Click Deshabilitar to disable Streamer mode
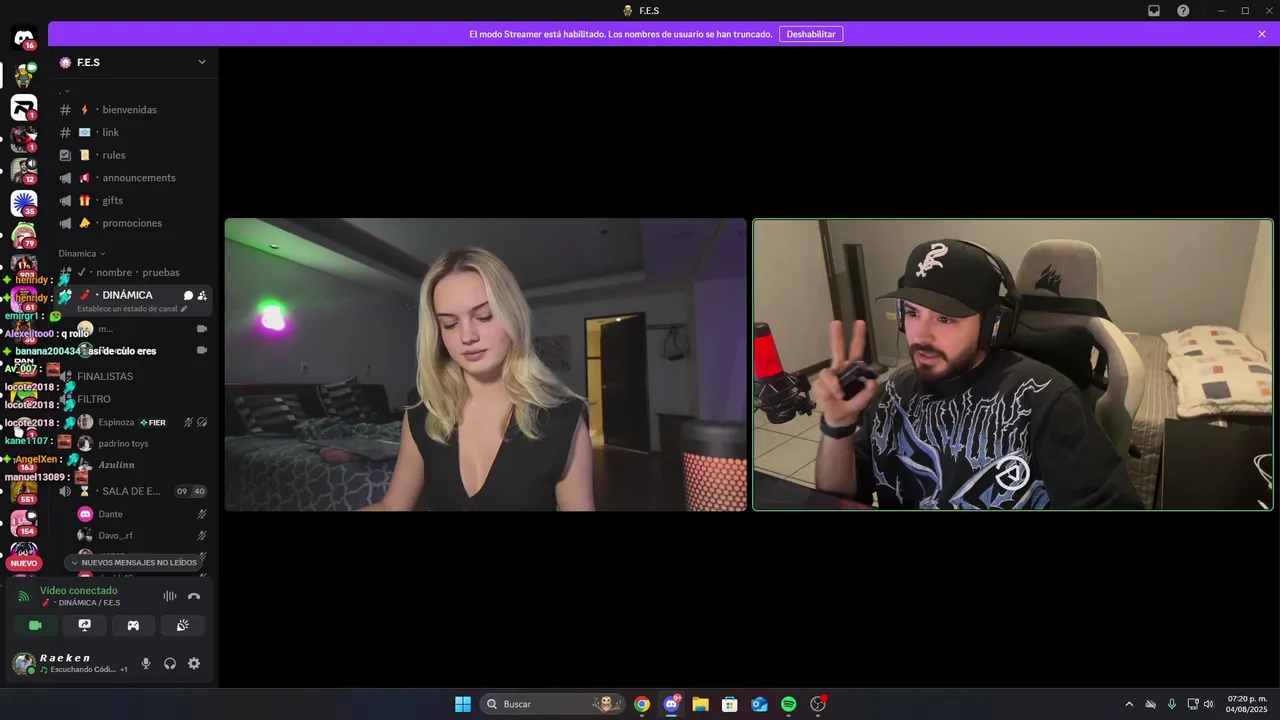The image size is (1280, 720). pos(811,34)
